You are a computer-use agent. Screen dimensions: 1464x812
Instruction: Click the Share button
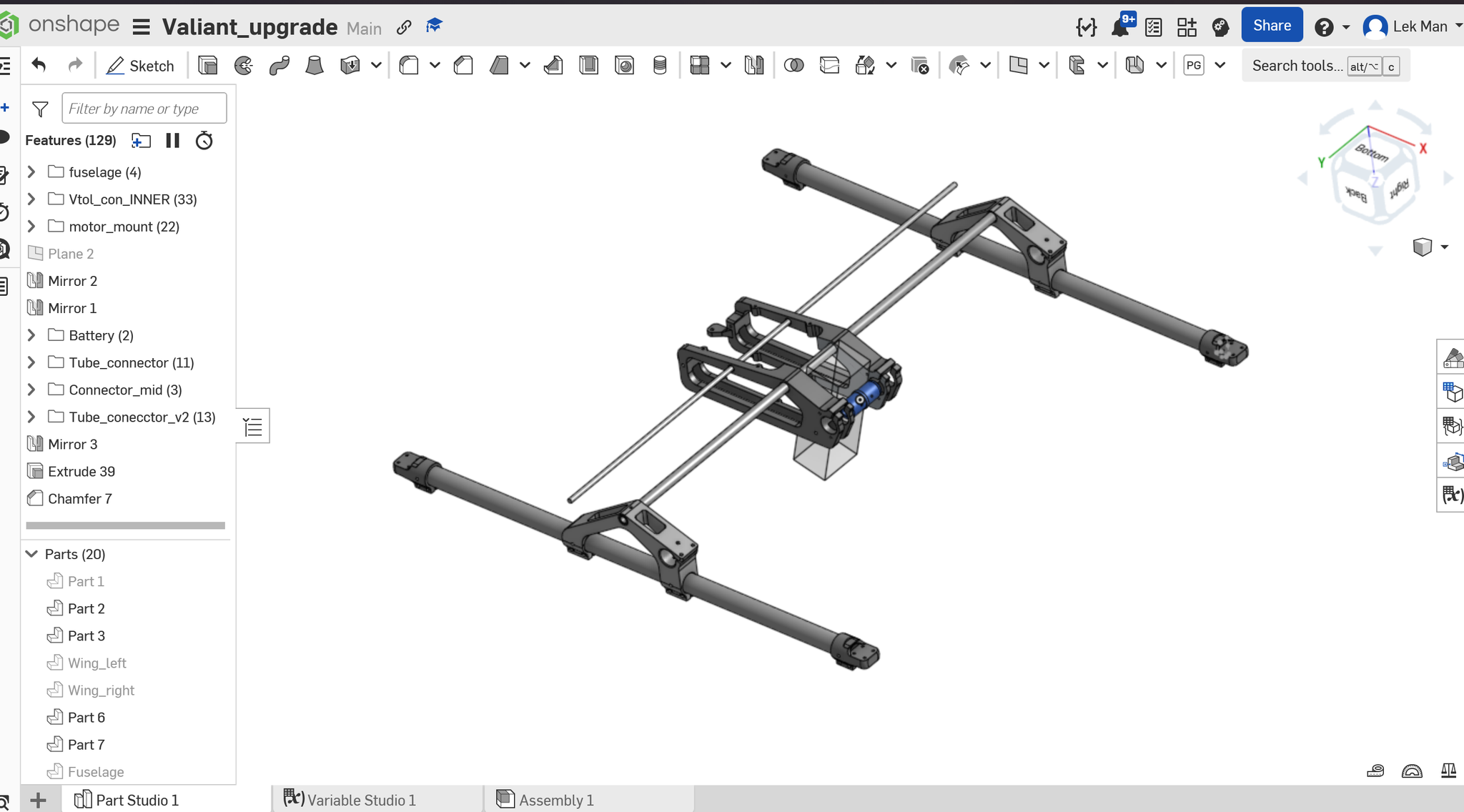(x=1272, y=26)
